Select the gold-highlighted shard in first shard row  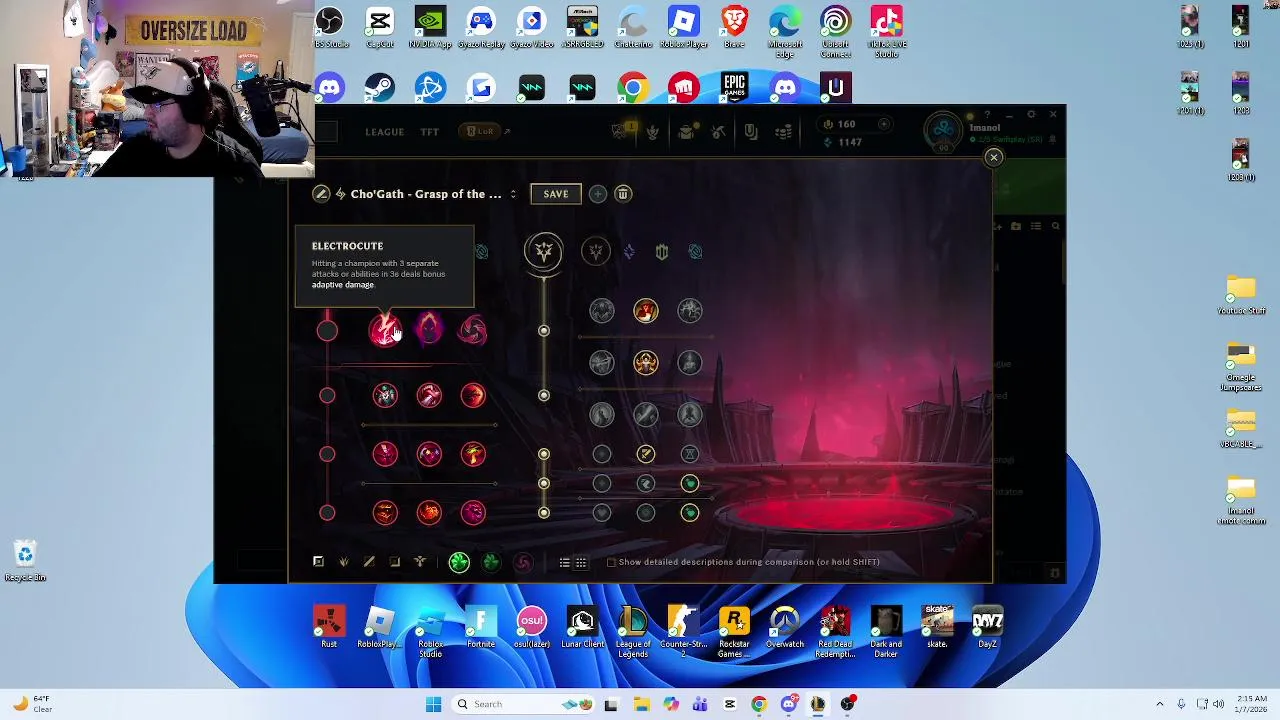[x=646, y=454]
